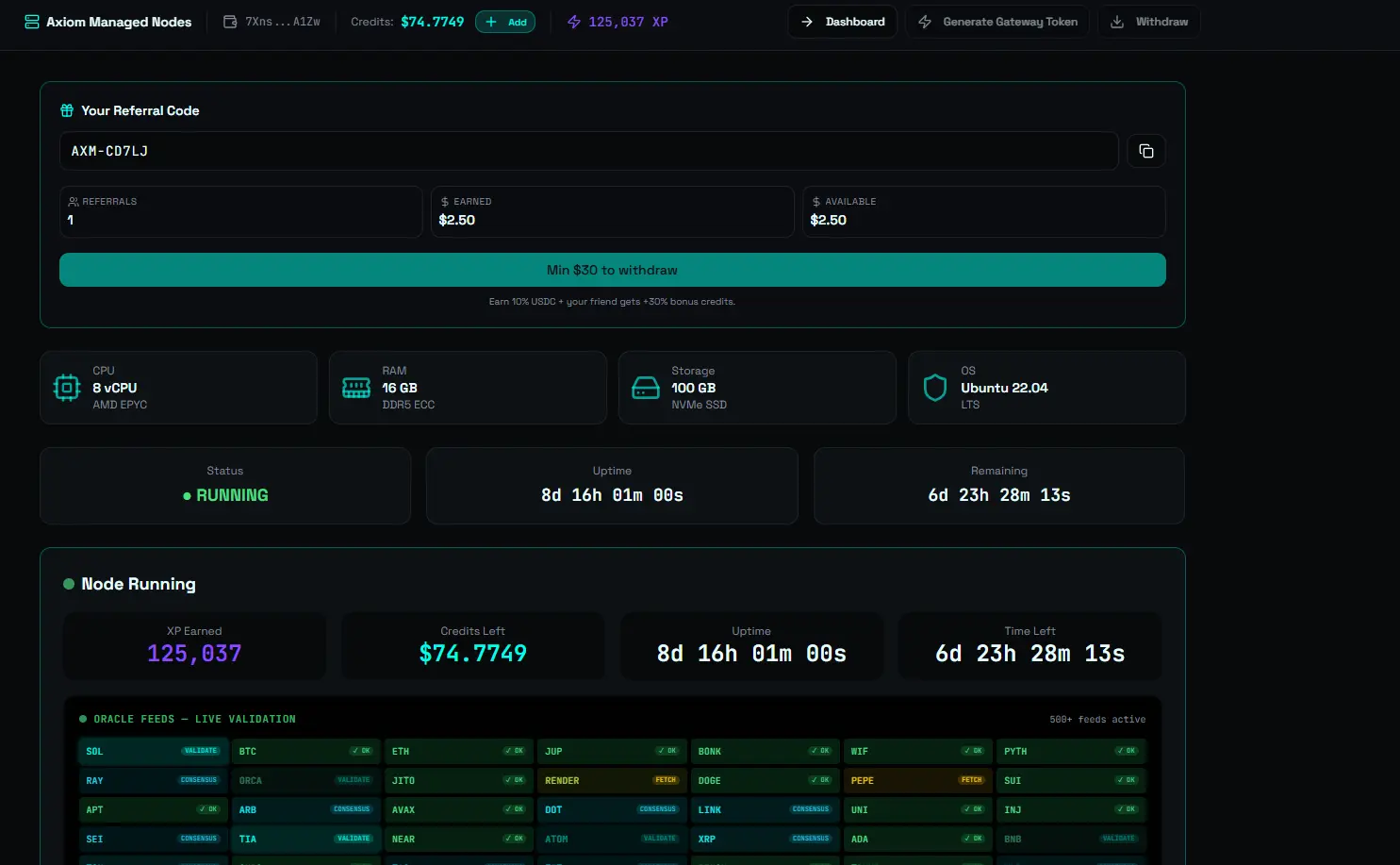
Task: Select the INJ oracle feed cell
Action: pos(1071,810)
